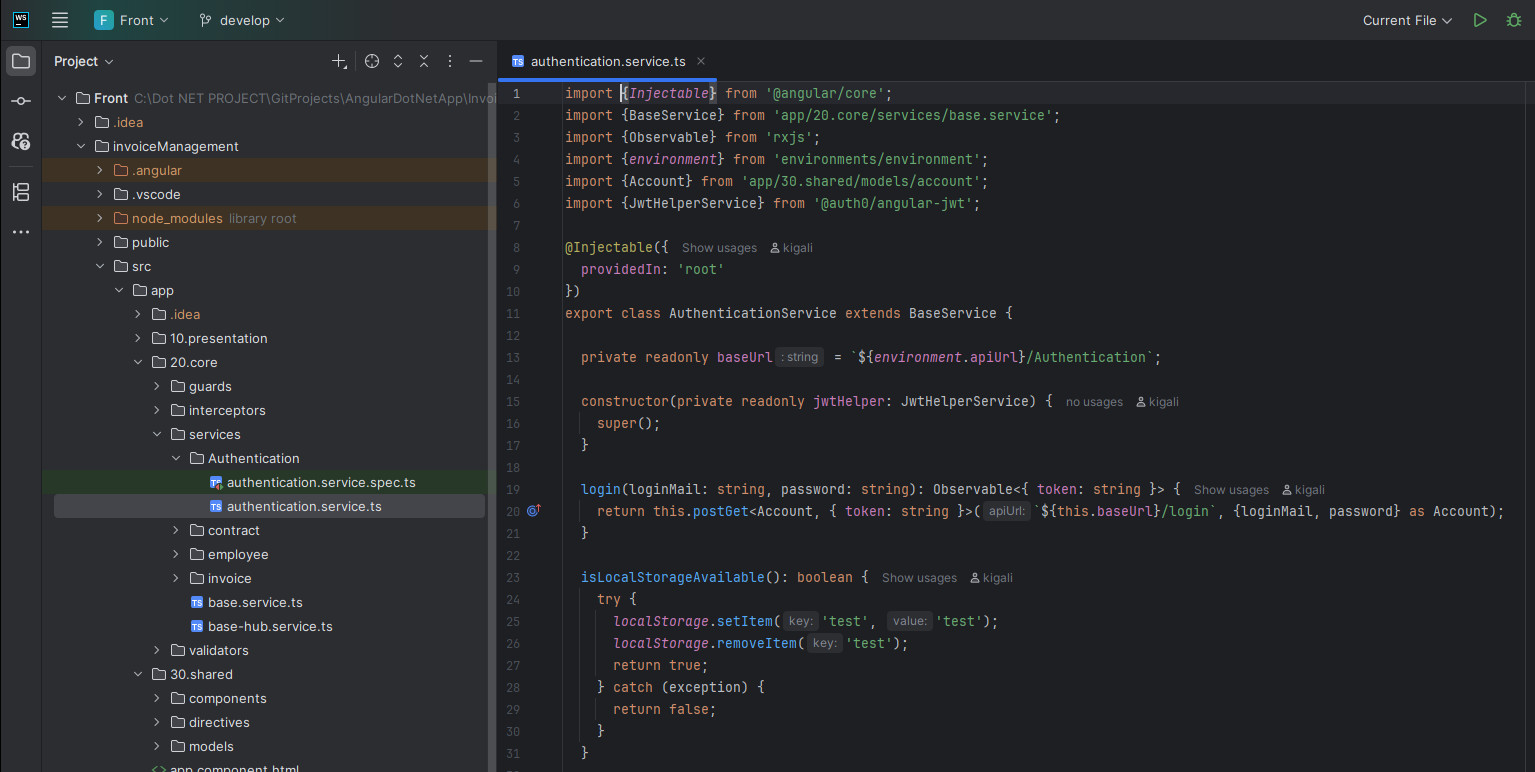Viewport: 1535px width, 772px height.
Task: Click Select Opened File target icon
Action: [372, 61]
